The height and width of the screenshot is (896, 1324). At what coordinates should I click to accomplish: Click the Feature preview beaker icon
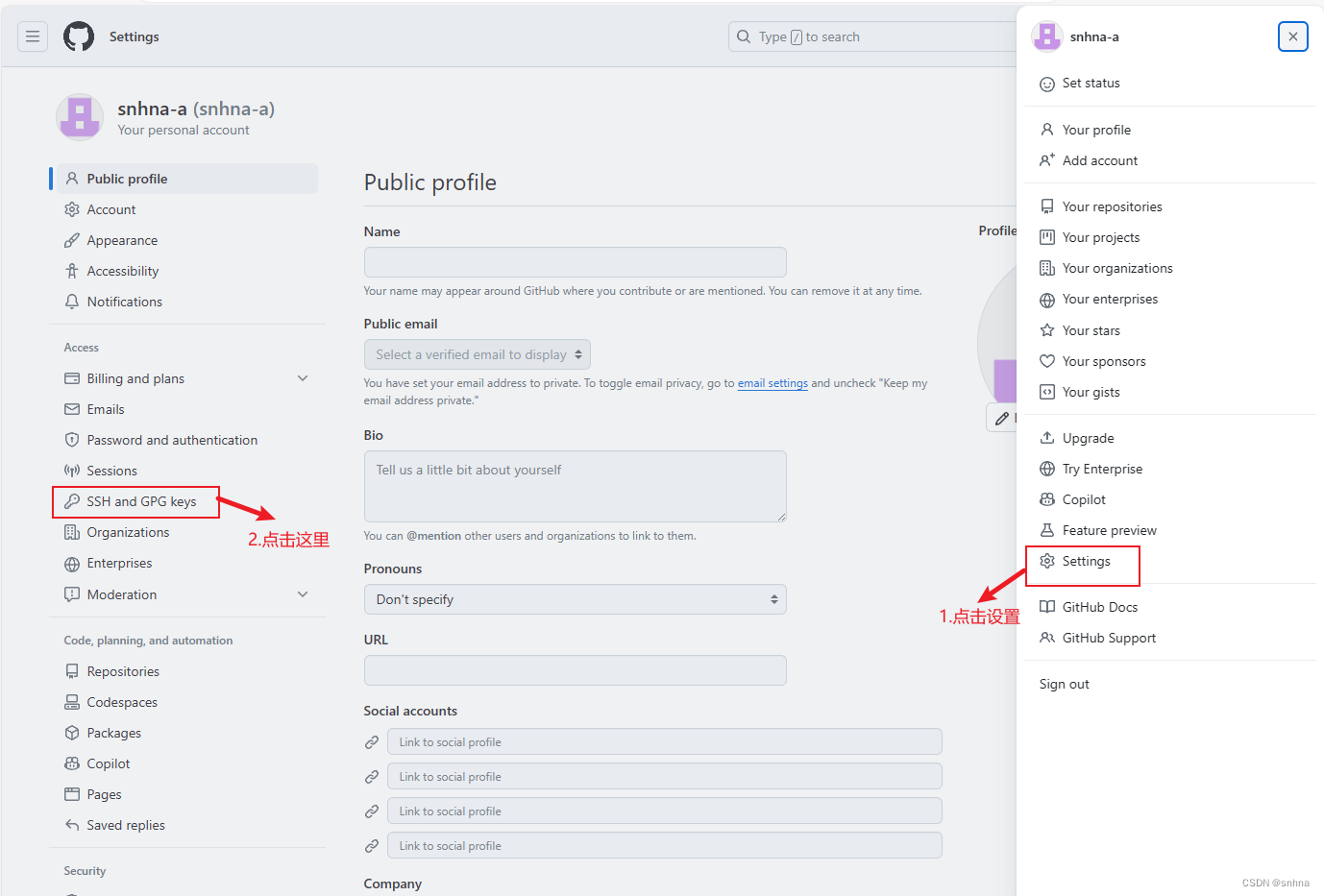(1047, 530)
